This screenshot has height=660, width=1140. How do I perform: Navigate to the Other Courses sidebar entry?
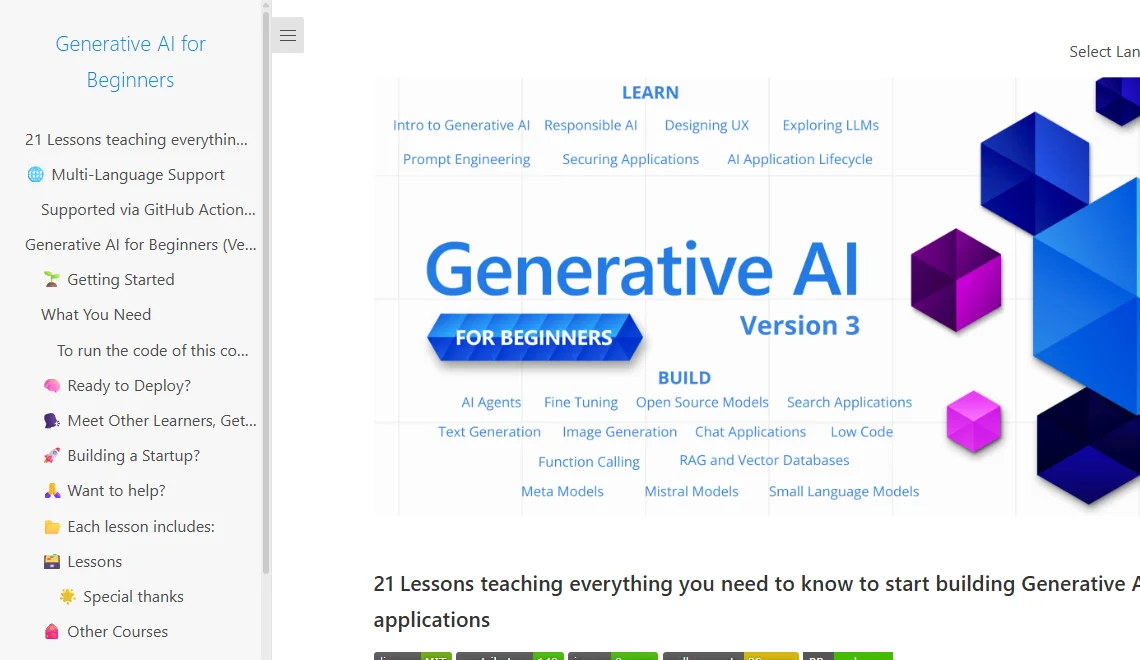pos(106,632)
